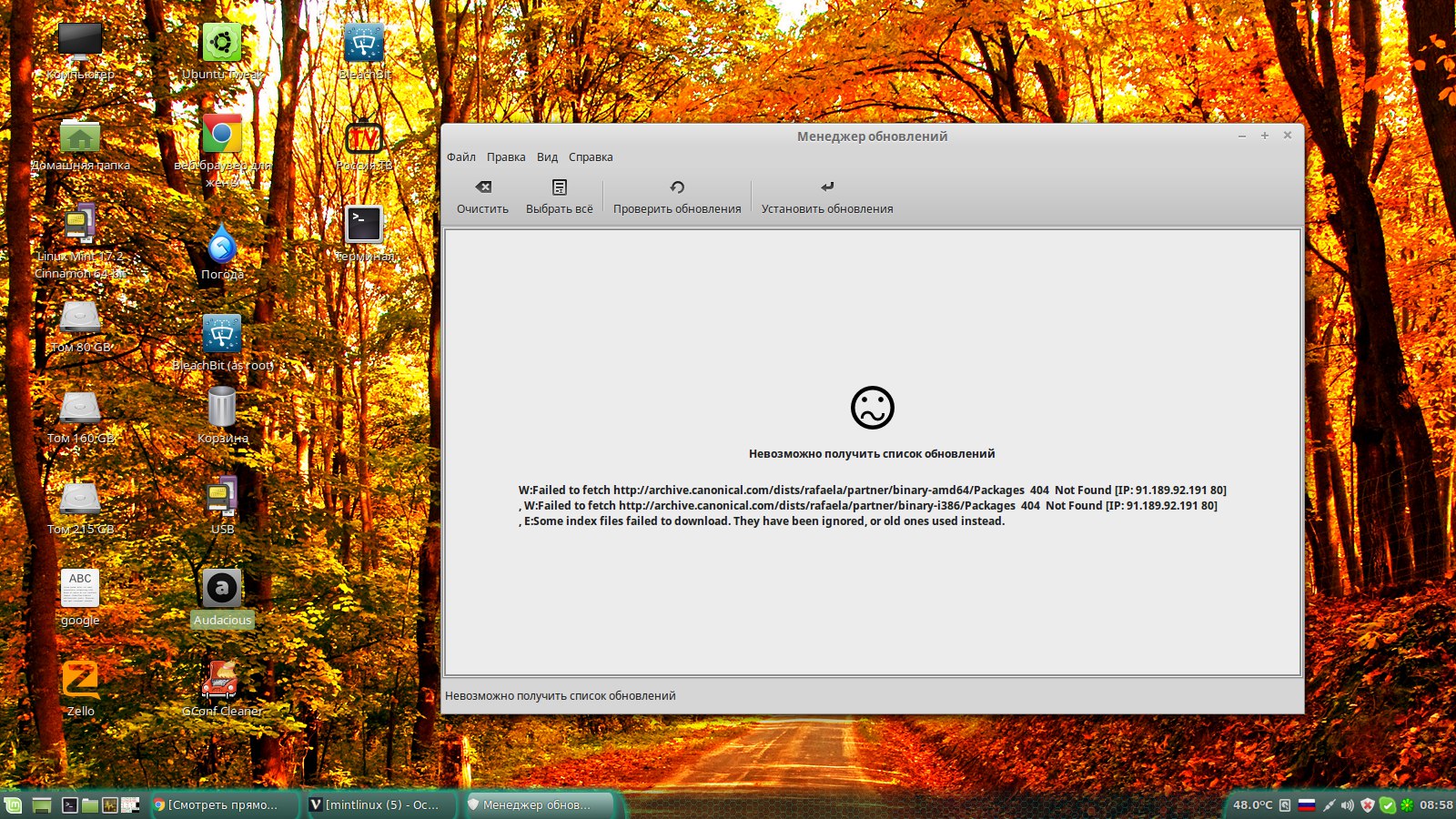Switch to the Chrome window in taskbar
This screenshot has height=819, width=1456.
tap(223, 804)
